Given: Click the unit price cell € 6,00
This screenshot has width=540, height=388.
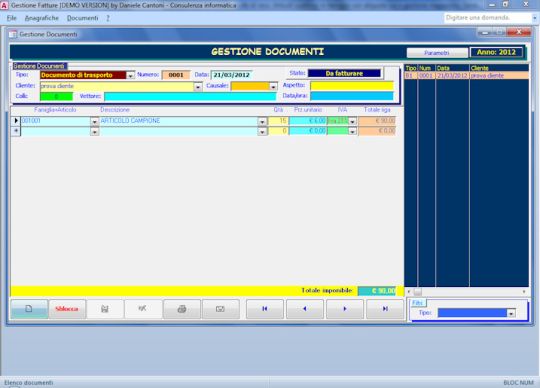Looking at the screenshot, I should 308,121.
